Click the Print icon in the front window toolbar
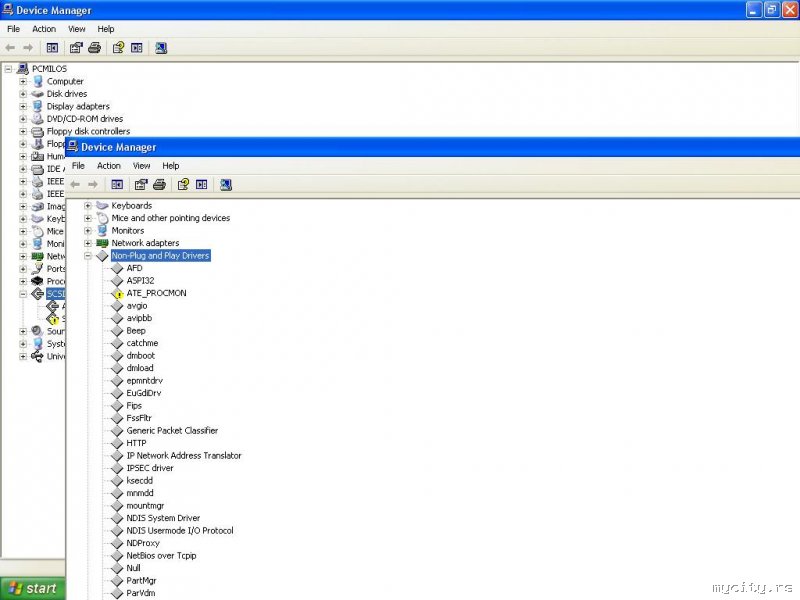 click(159, 185)
